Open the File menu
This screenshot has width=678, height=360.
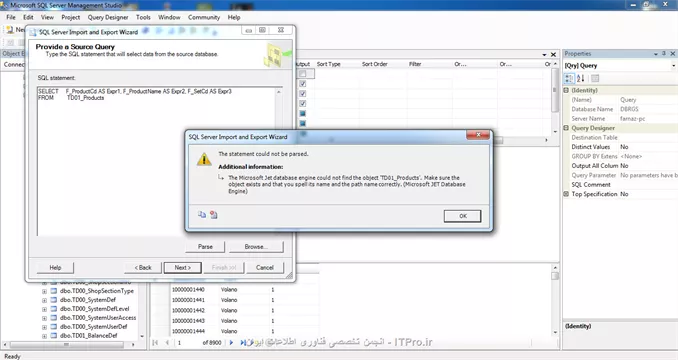click(11, 17)
